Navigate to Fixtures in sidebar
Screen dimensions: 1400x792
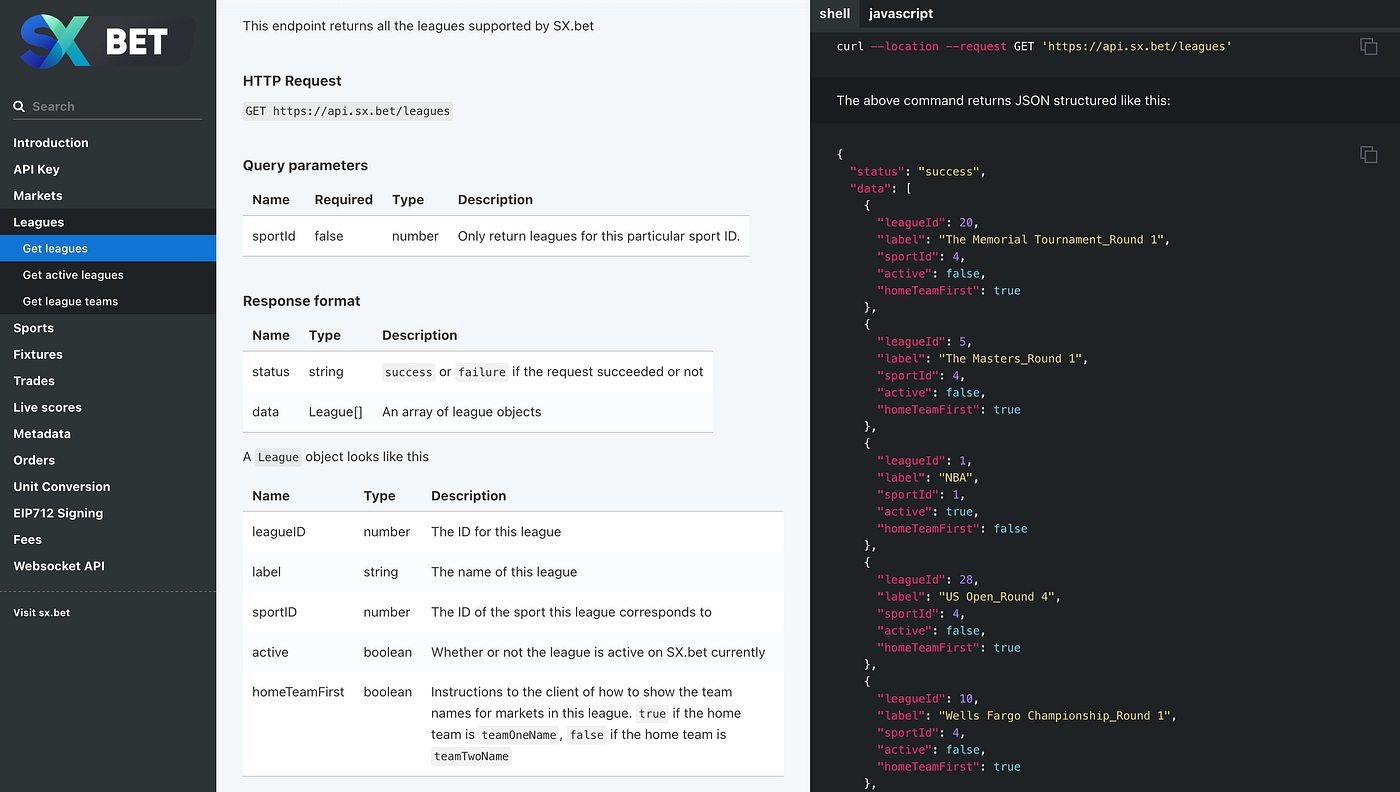pos(38,354)
